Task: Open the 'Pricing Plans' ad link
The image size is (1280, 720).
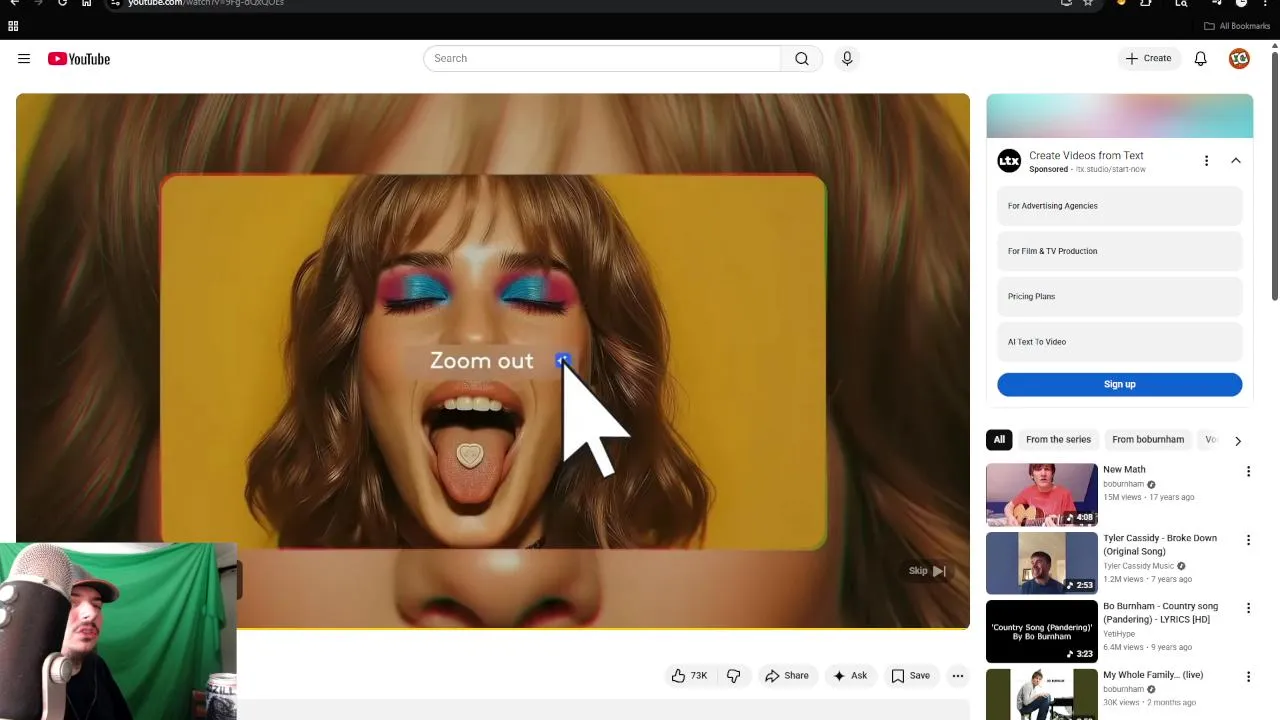Action: [1119, 297]
